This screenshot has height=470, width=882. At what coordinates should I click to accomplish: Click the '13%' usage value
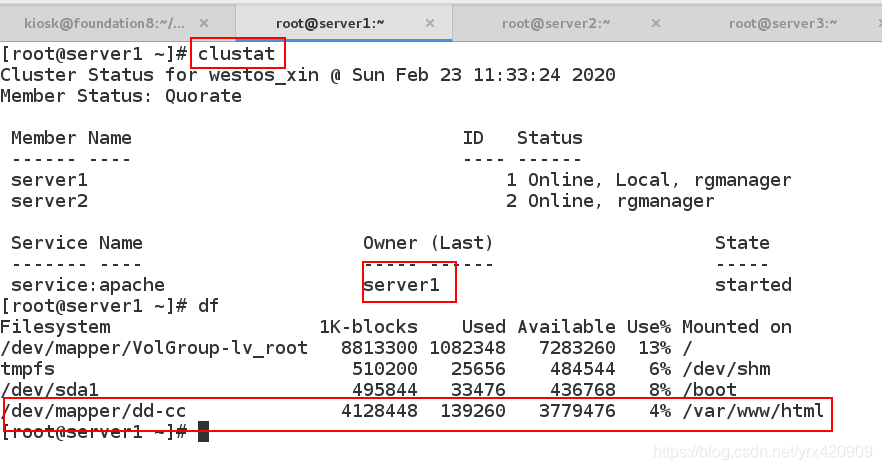point(655,348)
